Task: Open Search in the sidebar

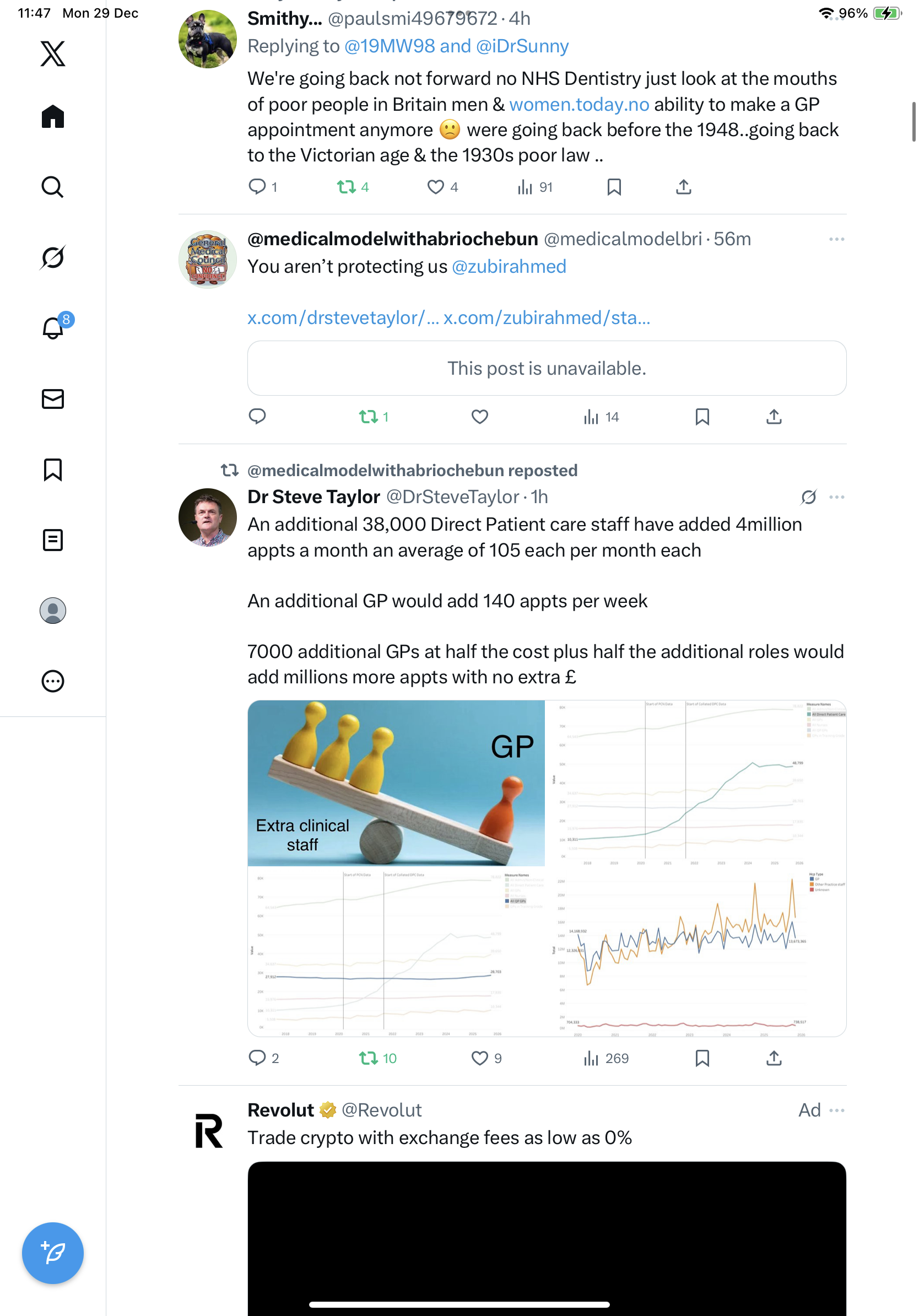Action: click(x=53, y=187)
